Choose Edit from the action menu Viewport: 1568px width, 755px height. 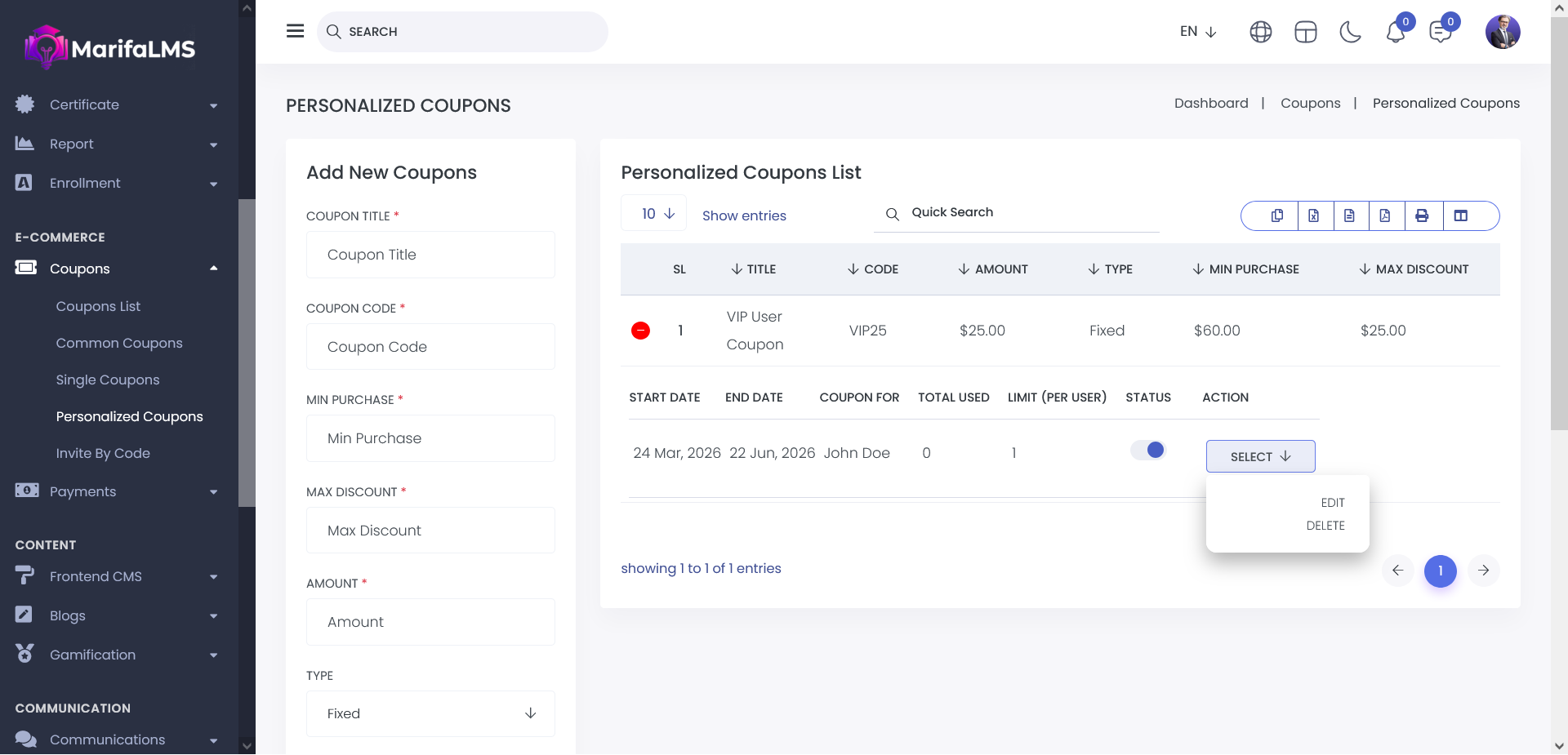1332,503
